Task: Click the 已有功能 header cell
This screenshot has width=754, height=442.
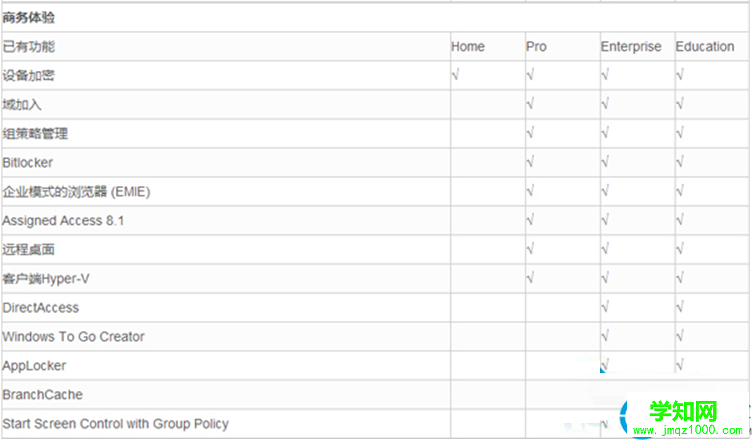Action: tap(29, 47)
